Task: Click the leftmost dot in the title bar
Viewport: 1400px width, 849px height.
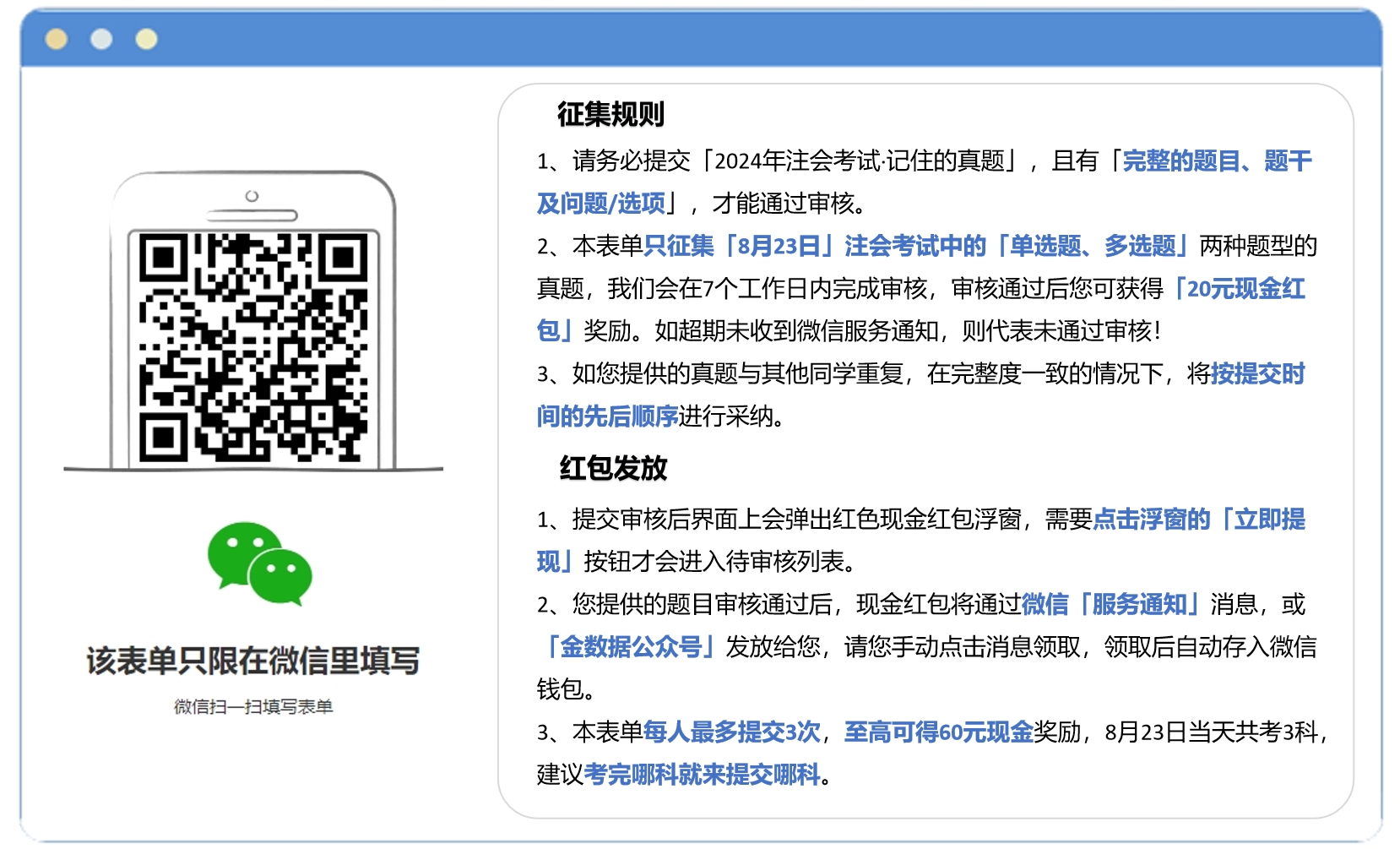Action: 57,39
